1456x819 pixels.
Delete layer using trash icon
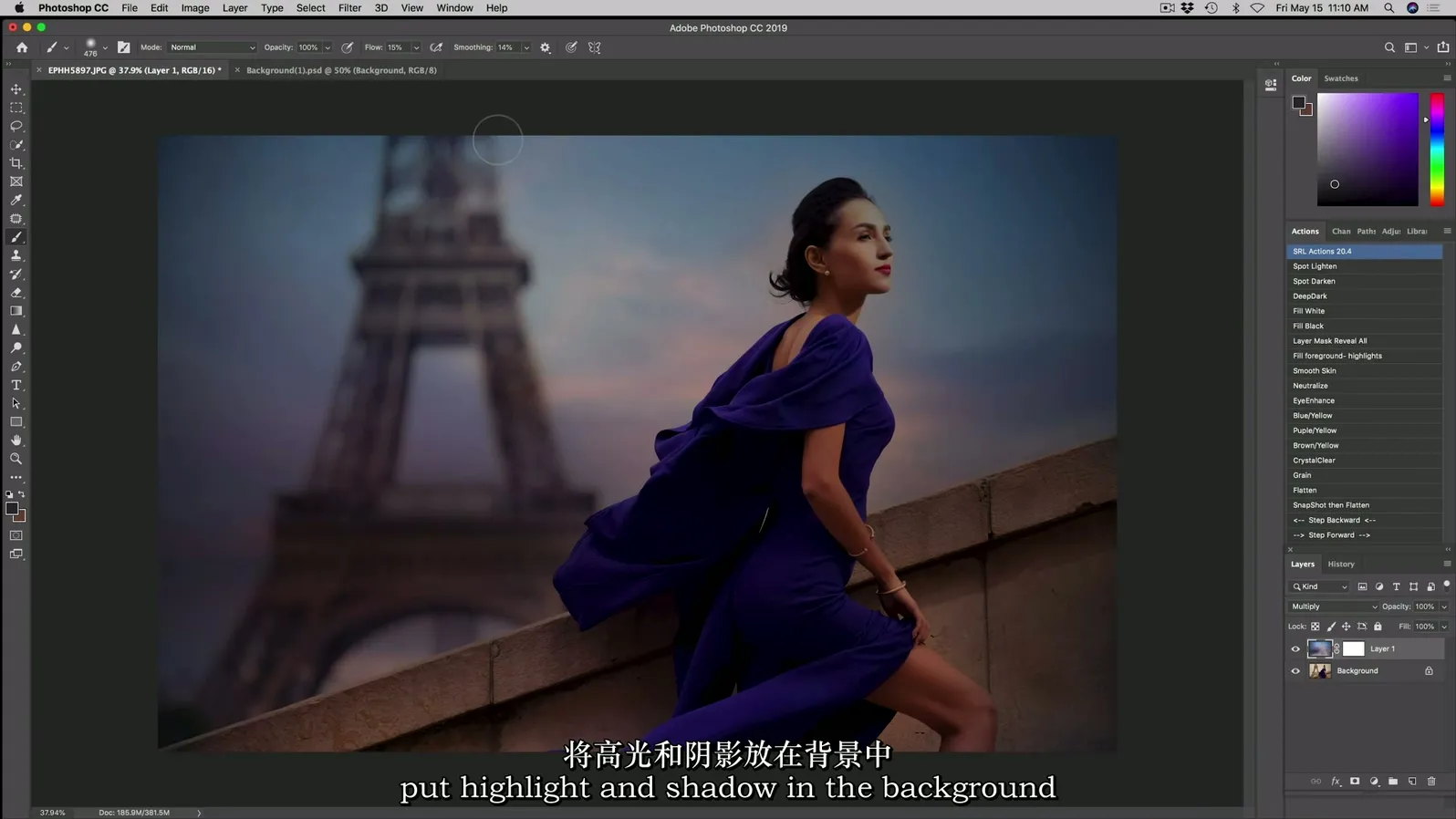click(x=1431, y=782)
